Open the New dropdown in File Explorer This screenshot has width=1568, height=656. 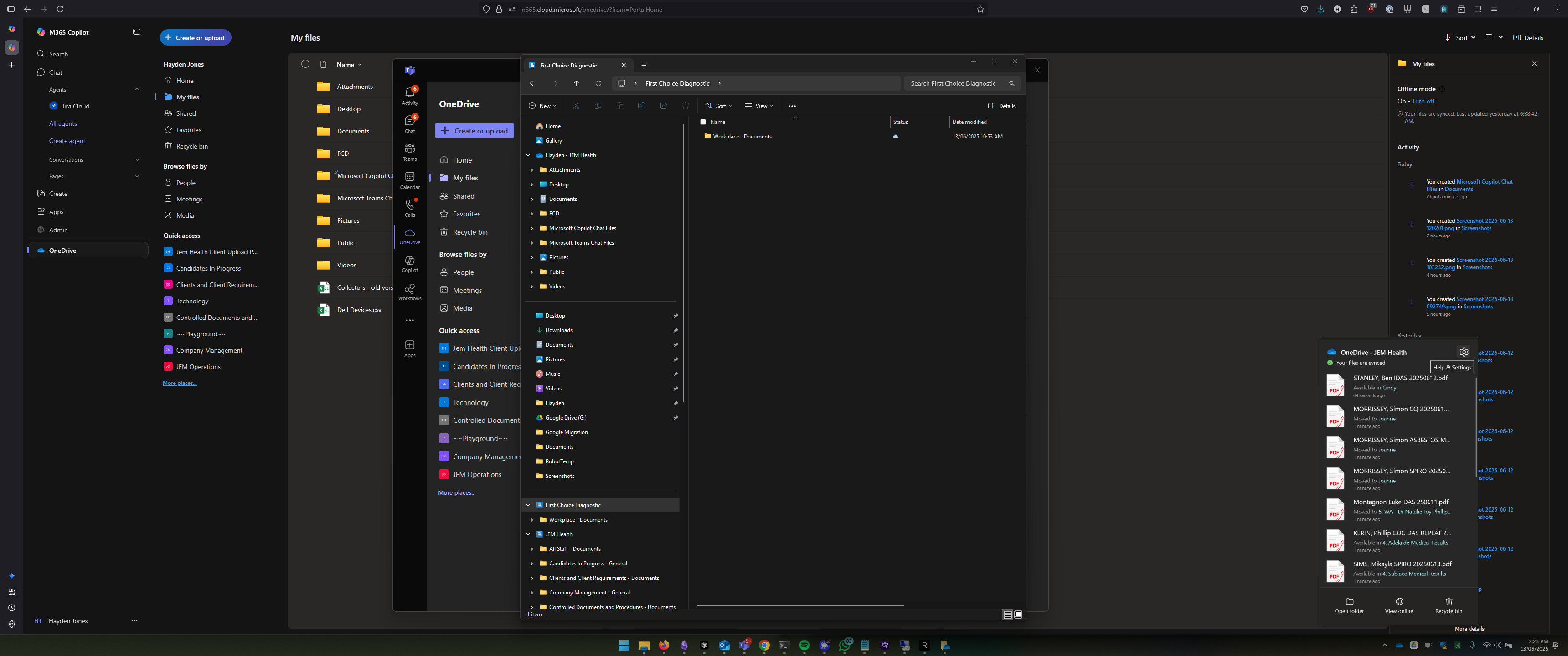[542, 106]
